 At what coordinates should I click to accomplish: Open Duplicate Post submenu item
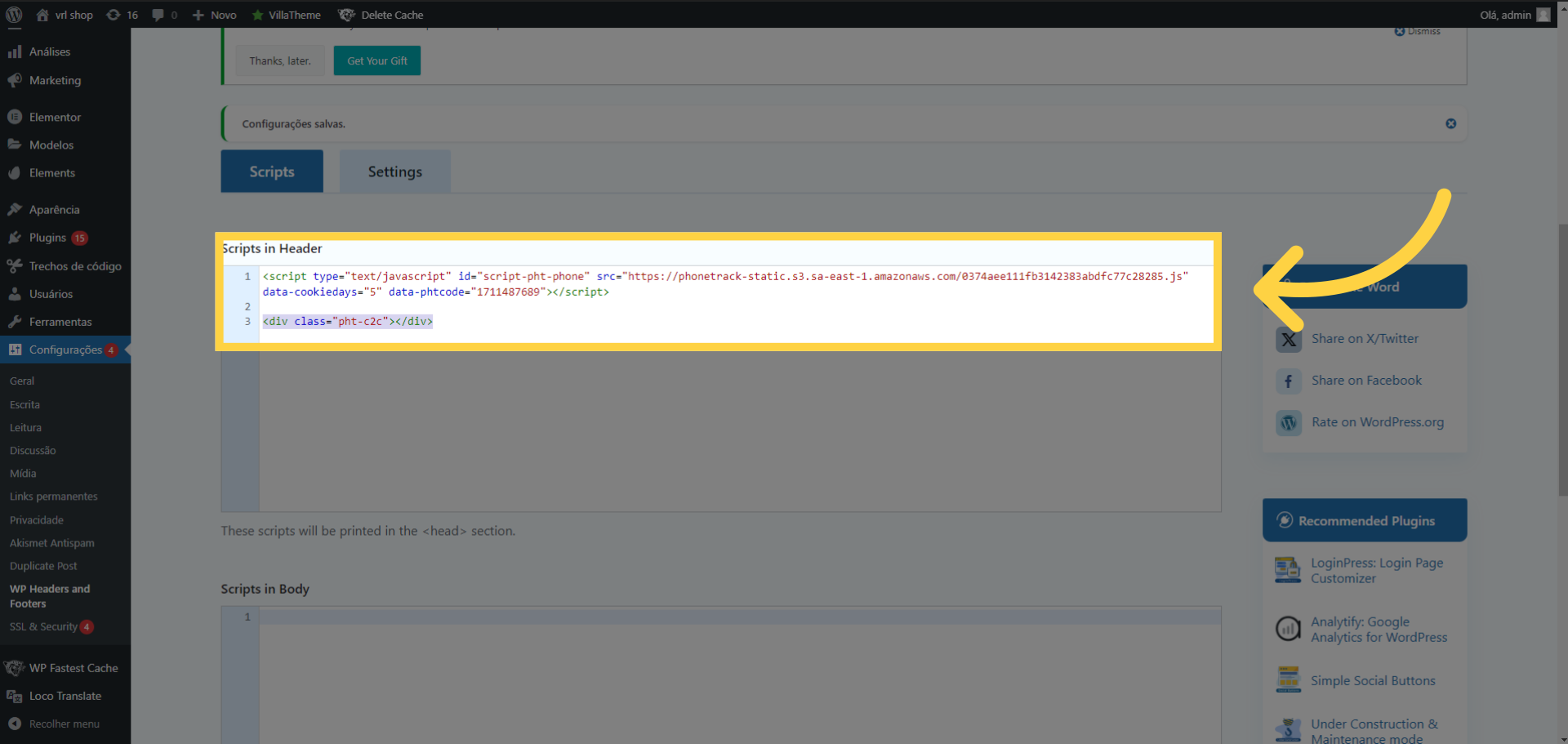click(x=43, y=565)
